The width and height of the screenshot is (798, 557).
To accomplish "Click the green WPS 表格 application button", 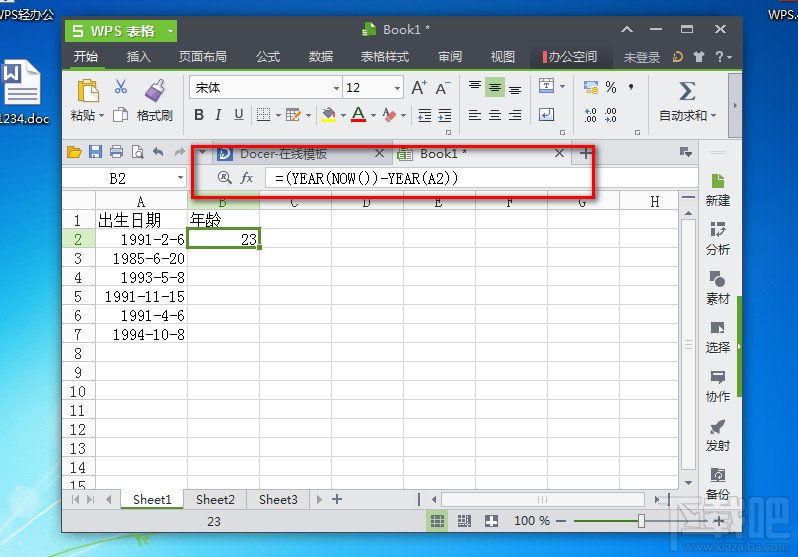I will tap(121, 31).
